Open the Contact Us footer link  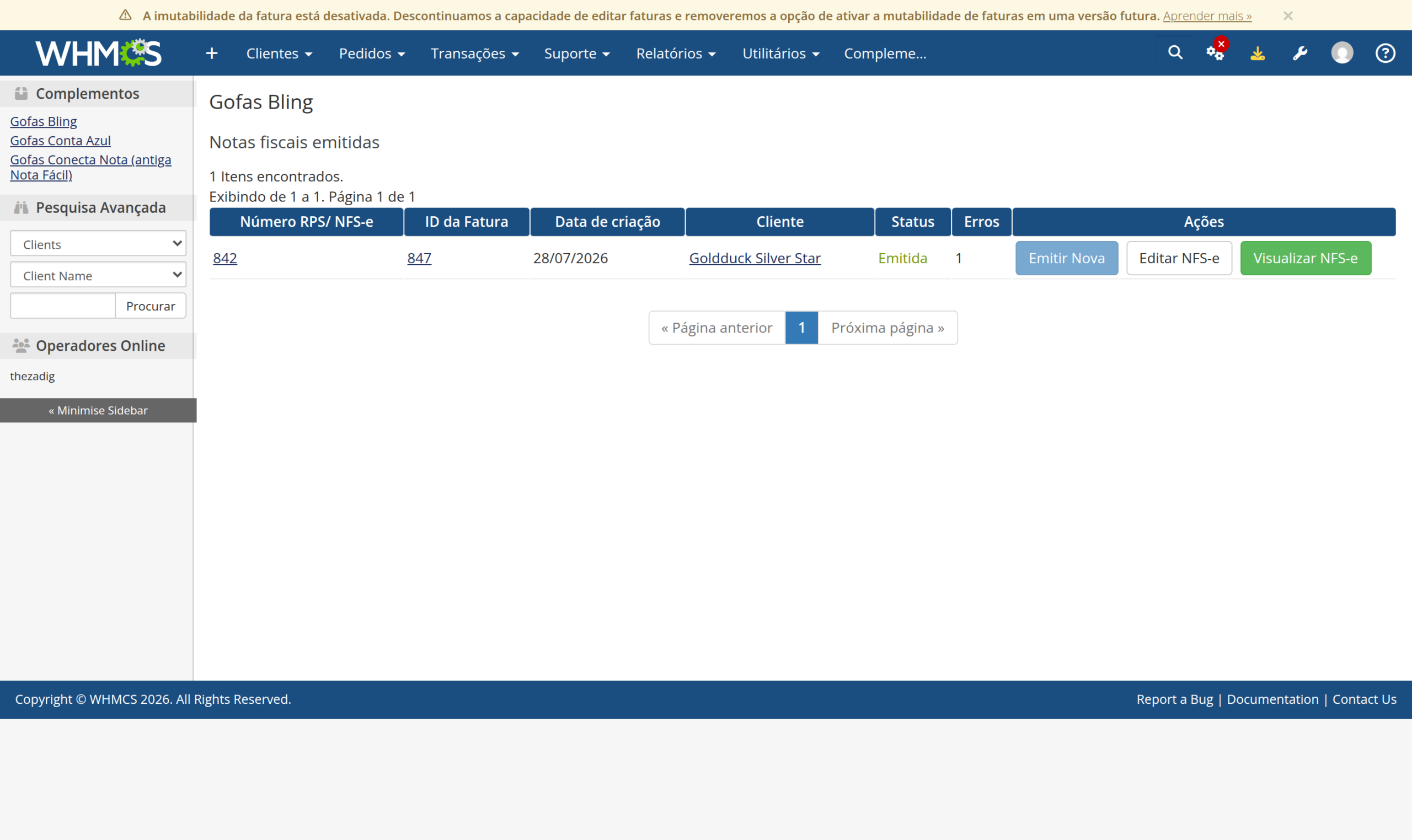click(1364, 699)
